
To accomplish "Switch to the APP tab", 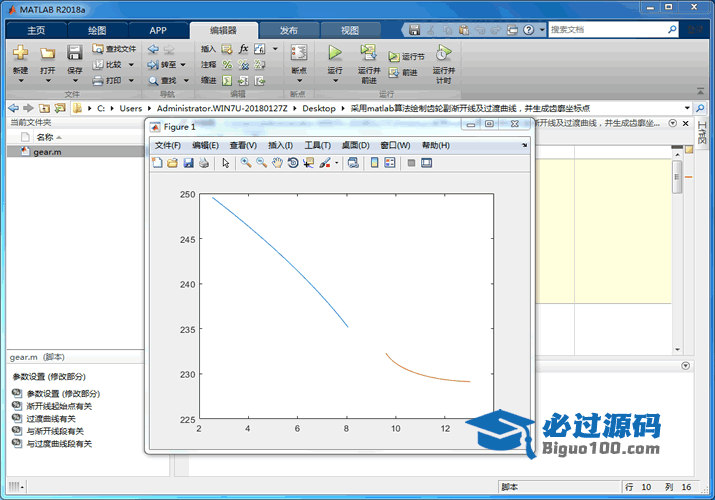I will 158,30.
